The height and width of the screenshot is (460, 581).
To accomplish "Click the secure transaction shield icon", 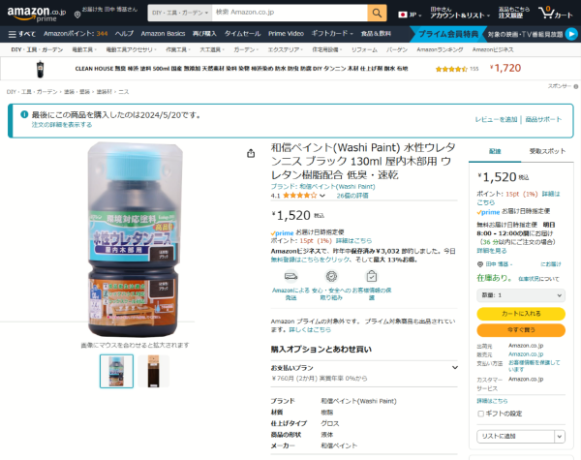I will [331, 276].
